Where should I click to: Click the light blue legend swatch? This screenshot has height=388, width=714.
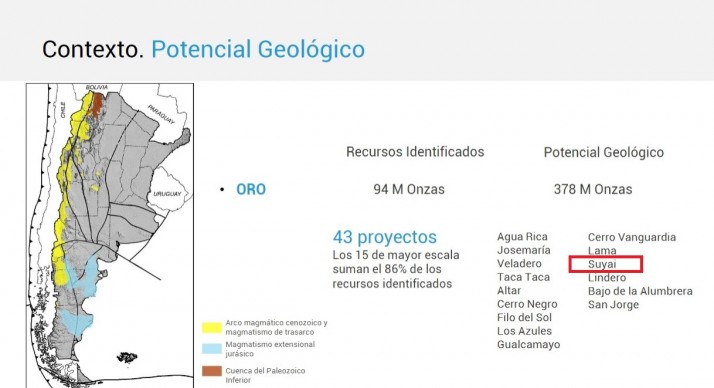[x=212, y=349]
